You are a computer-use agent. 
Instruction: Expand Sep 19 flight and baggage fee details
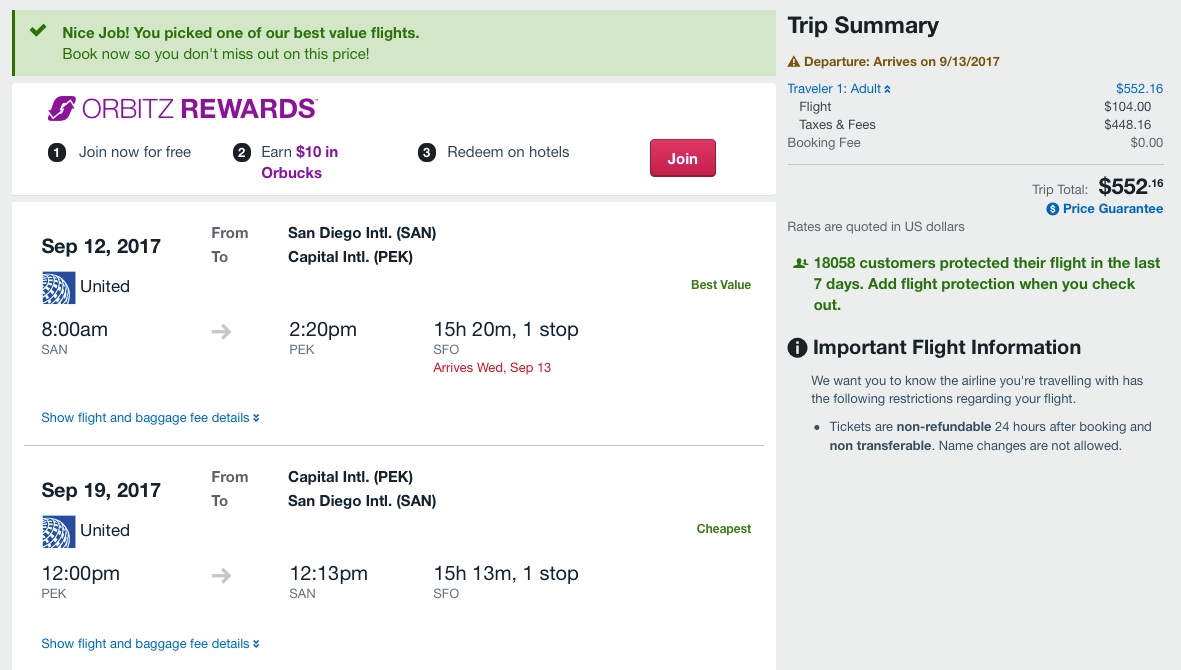[150, 644]
